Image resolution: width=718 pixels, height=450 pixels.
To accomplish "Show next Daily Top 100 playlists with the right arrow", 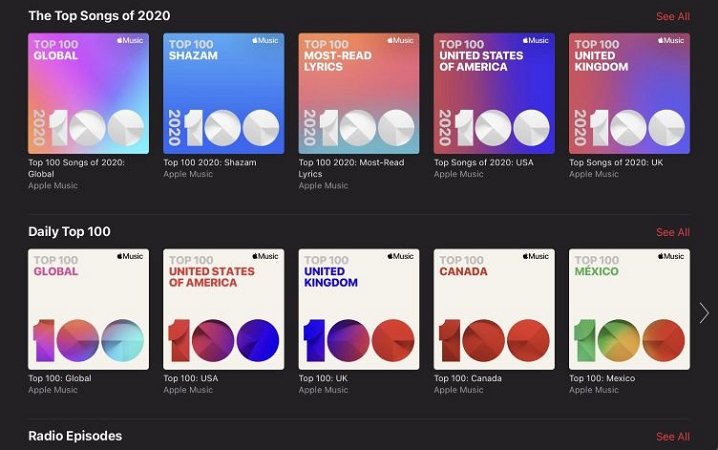I will 704,313.
